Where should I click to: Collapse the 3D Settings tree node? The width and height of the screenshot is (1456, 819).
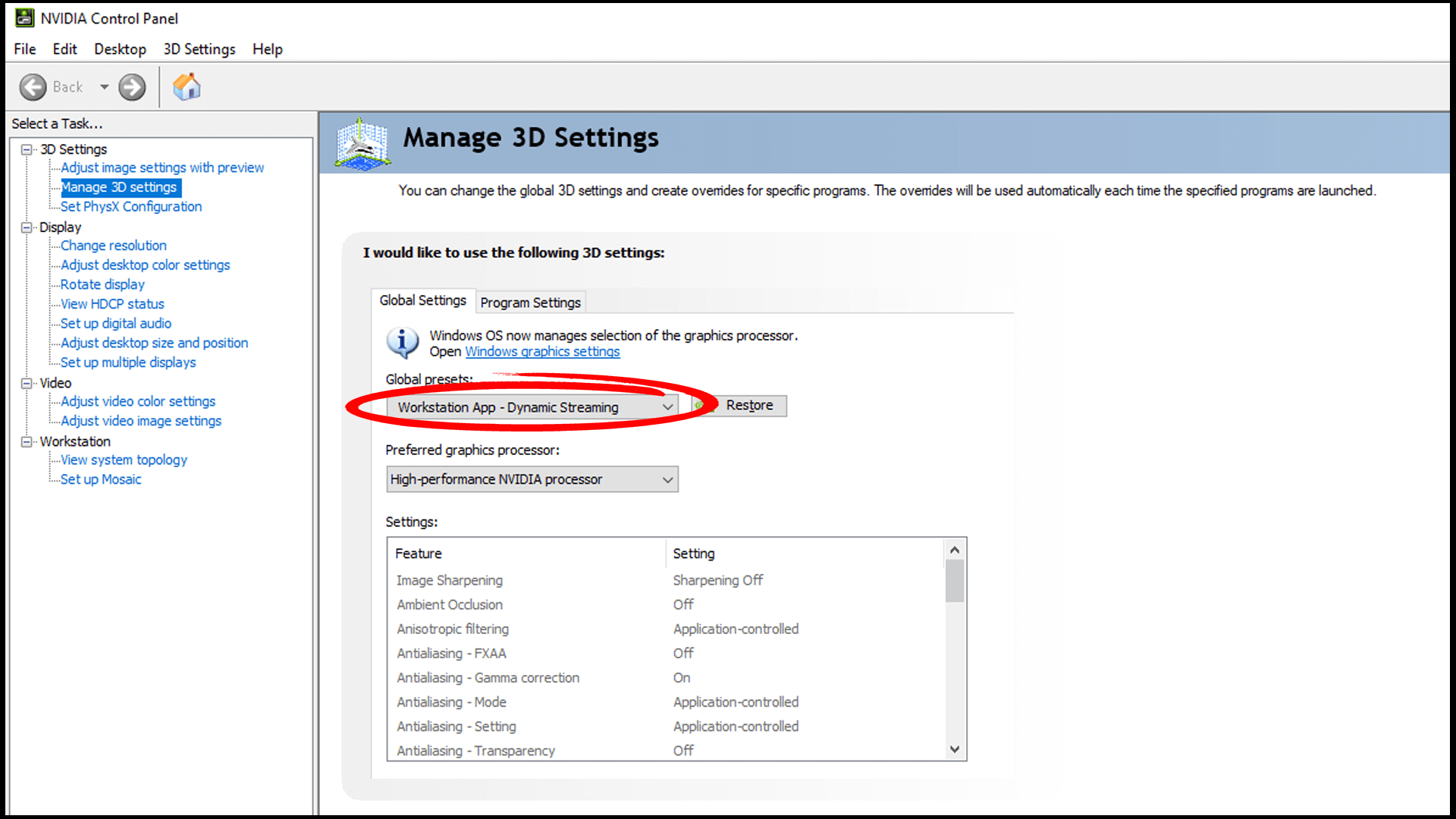click(27, 149)
